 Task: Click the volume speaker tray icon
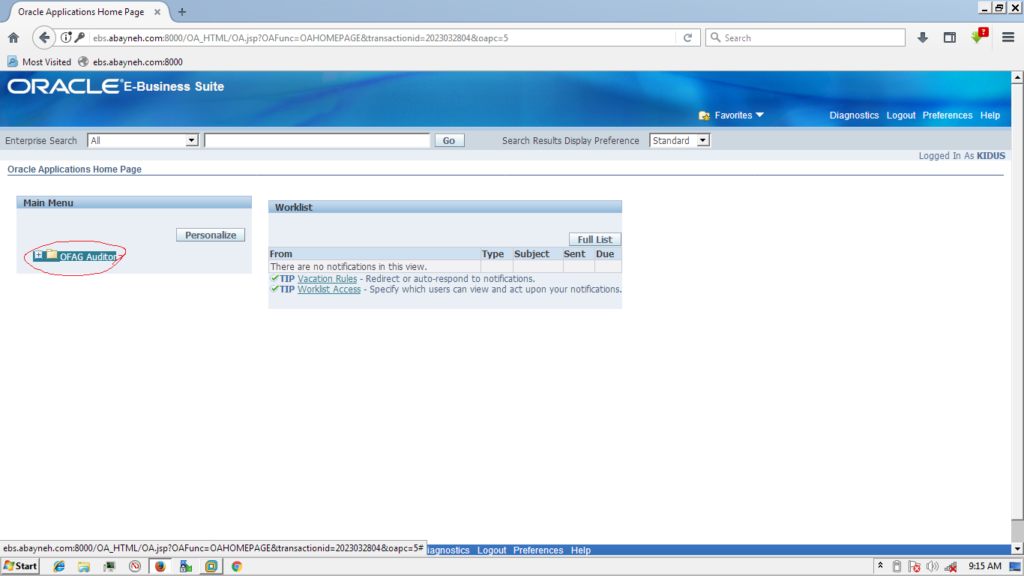(x=932, y=566)
